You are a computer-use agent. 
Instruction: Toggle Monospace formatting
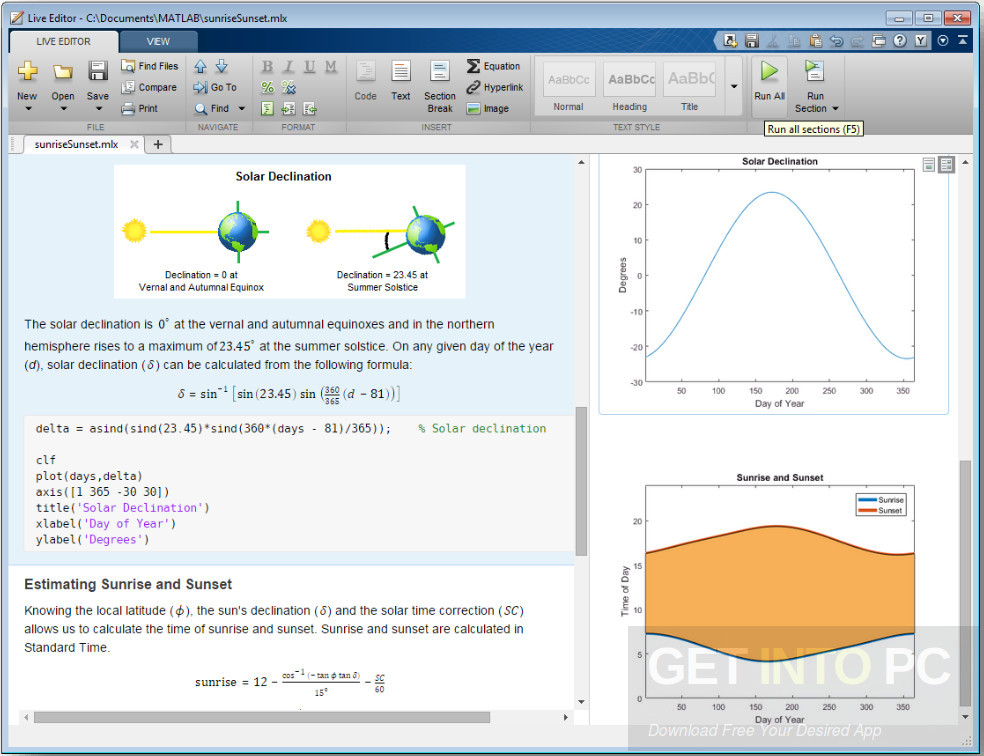click(x=331, y=67)
